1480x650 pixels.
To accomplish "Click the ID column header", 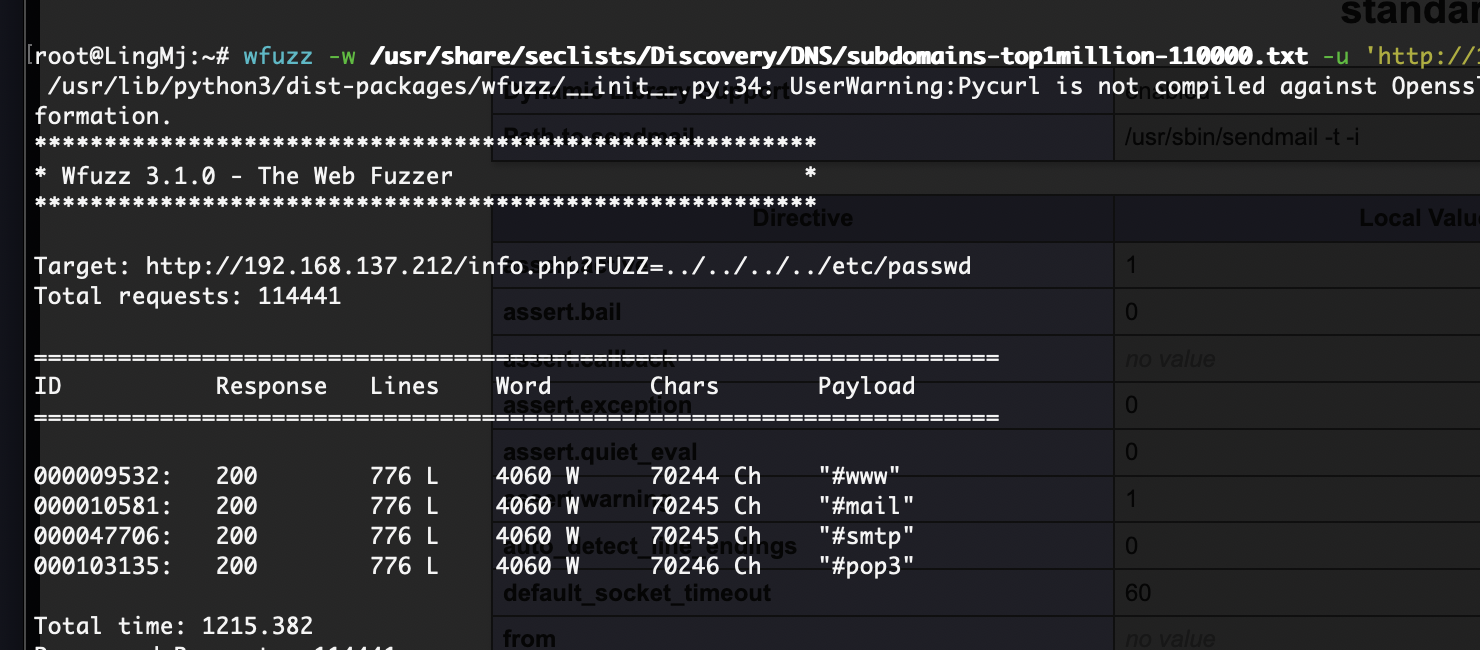I will [47, 386].
